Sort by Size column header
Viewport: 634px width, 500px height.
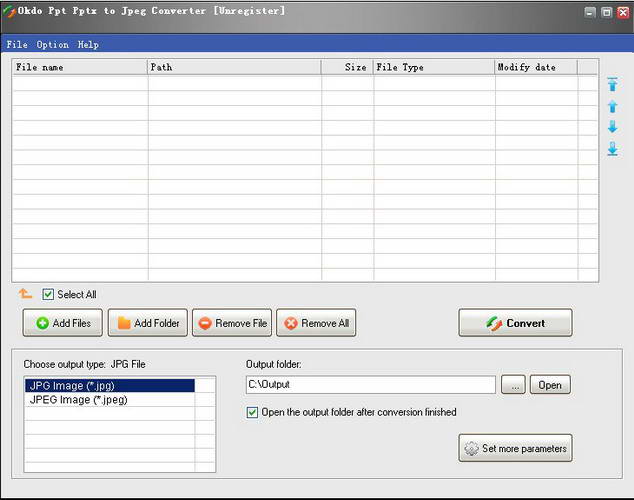coord(347,67)
